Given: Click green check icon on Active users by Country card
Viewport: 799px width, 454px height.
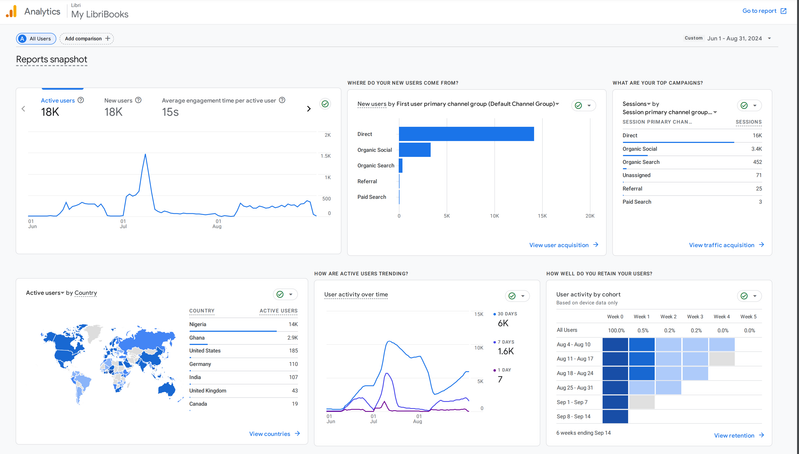Looking at the screenshot, I should point(280,295).
